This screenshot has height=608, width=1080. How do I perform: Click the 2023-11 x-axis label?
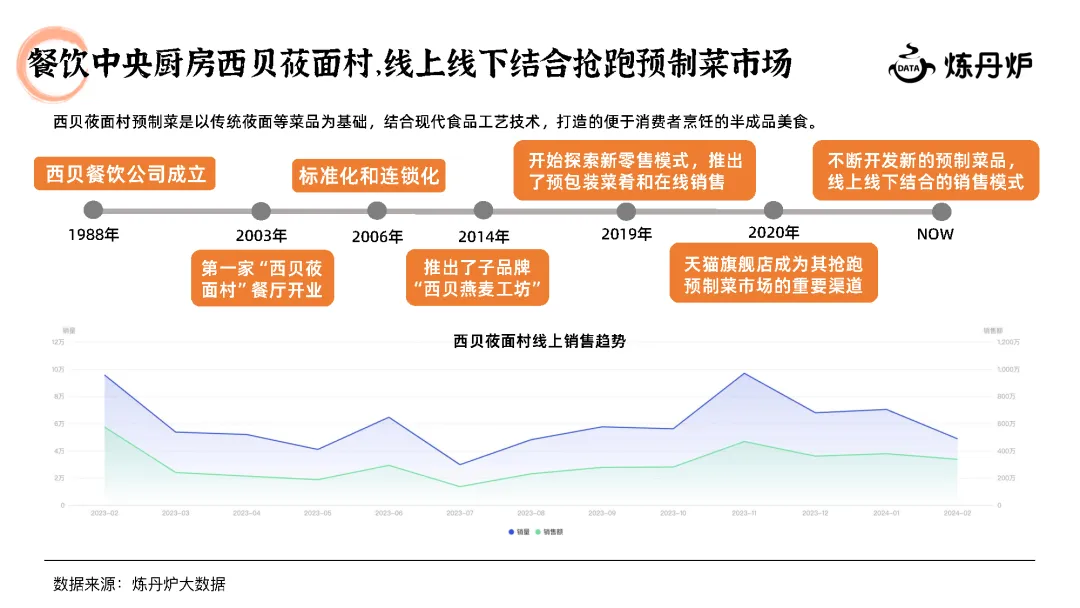744,513
